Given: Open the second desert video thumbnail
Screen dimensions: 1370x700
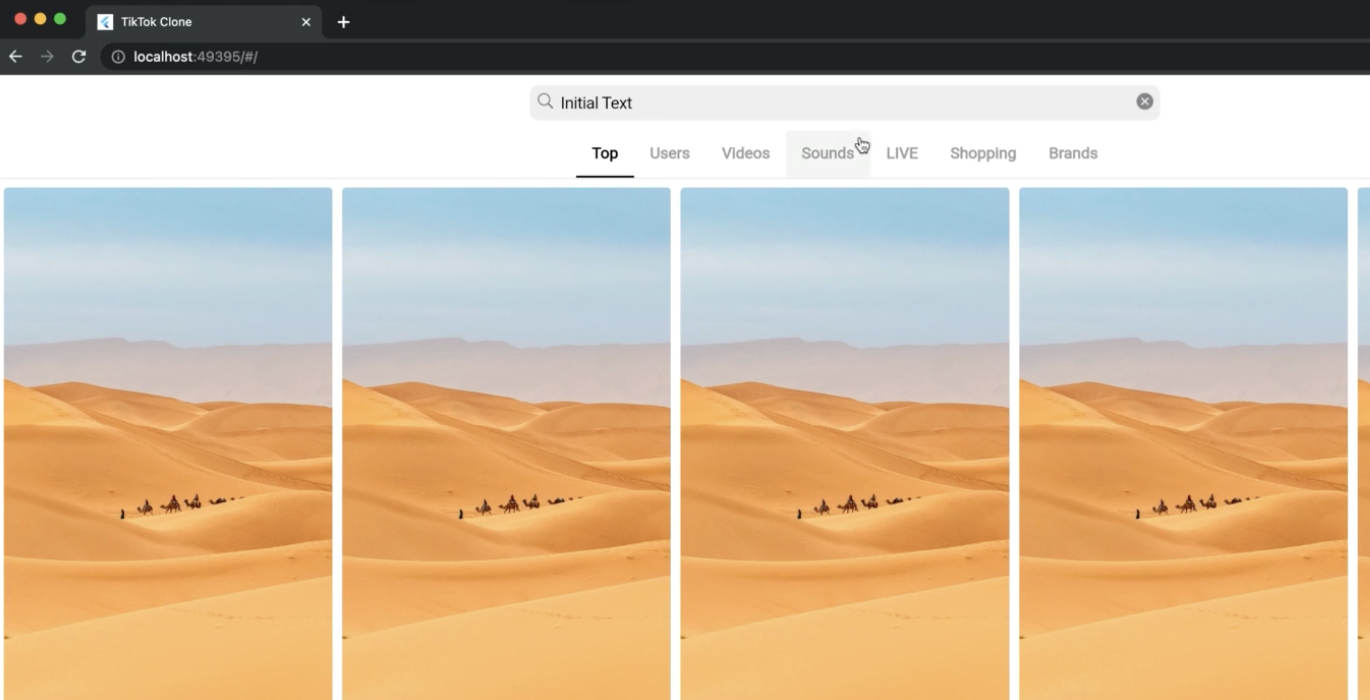Looking at the screenshot, I should (x=506, y=444).
